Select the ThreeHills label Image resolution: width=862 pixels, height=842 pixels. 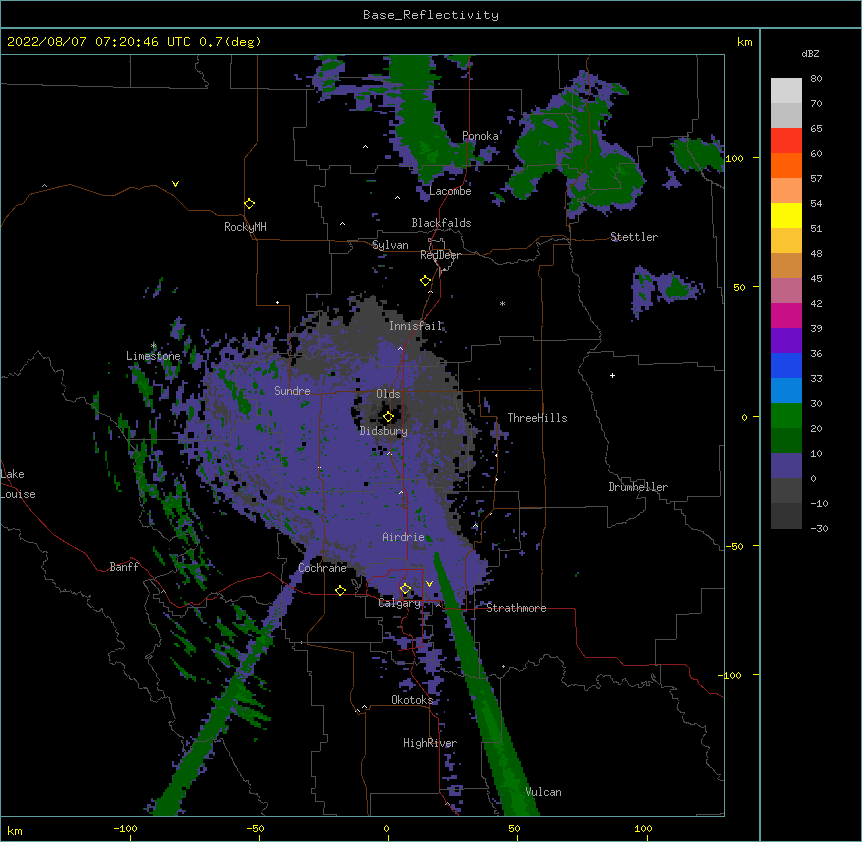[537, 418]
